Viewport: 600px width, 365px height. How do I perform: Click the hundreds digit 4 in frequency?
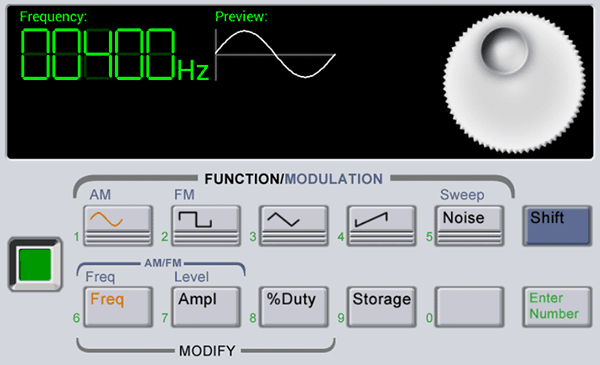click(x=98, y=54)
